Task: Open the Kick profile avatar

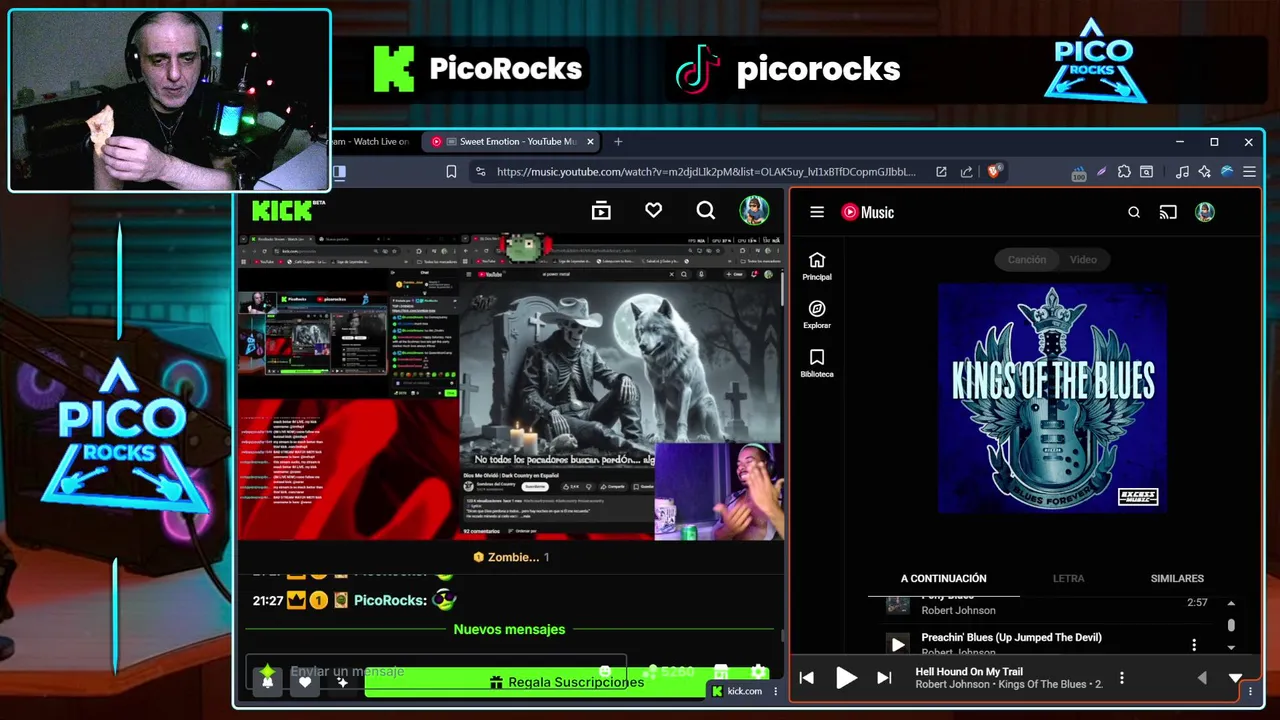Action: 754,210
